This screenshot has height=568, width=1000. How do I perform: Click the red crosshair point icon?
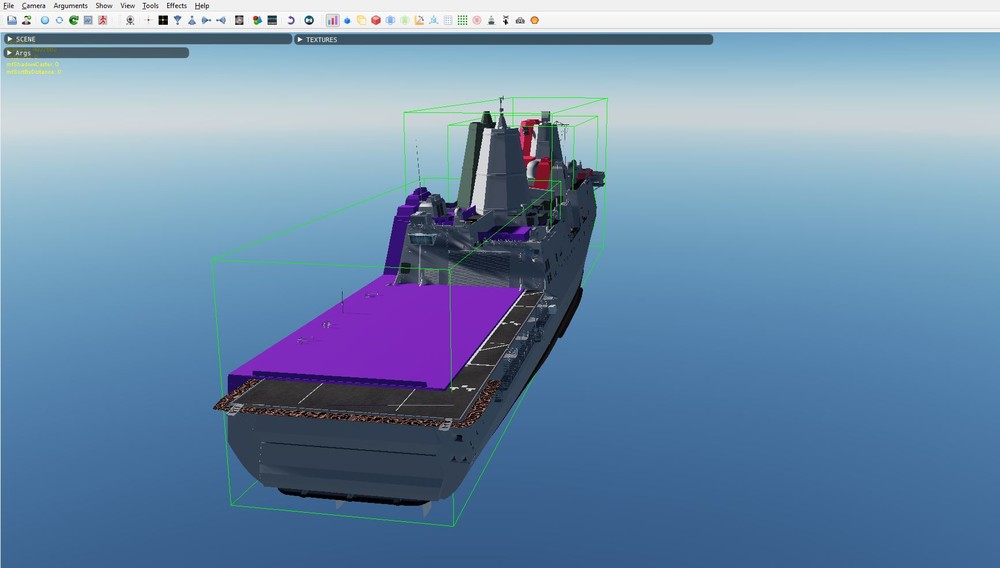coord(149,20)
